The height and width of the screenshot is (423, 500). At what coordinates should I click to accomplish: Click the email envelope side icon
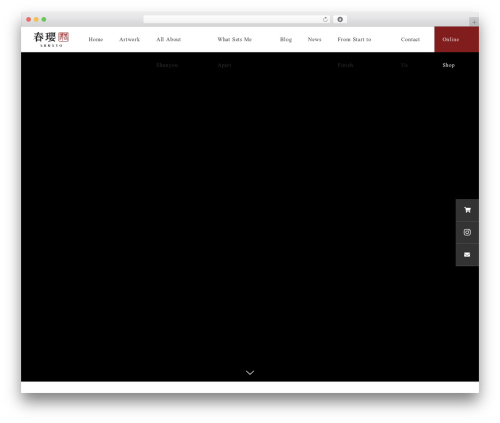467,255
